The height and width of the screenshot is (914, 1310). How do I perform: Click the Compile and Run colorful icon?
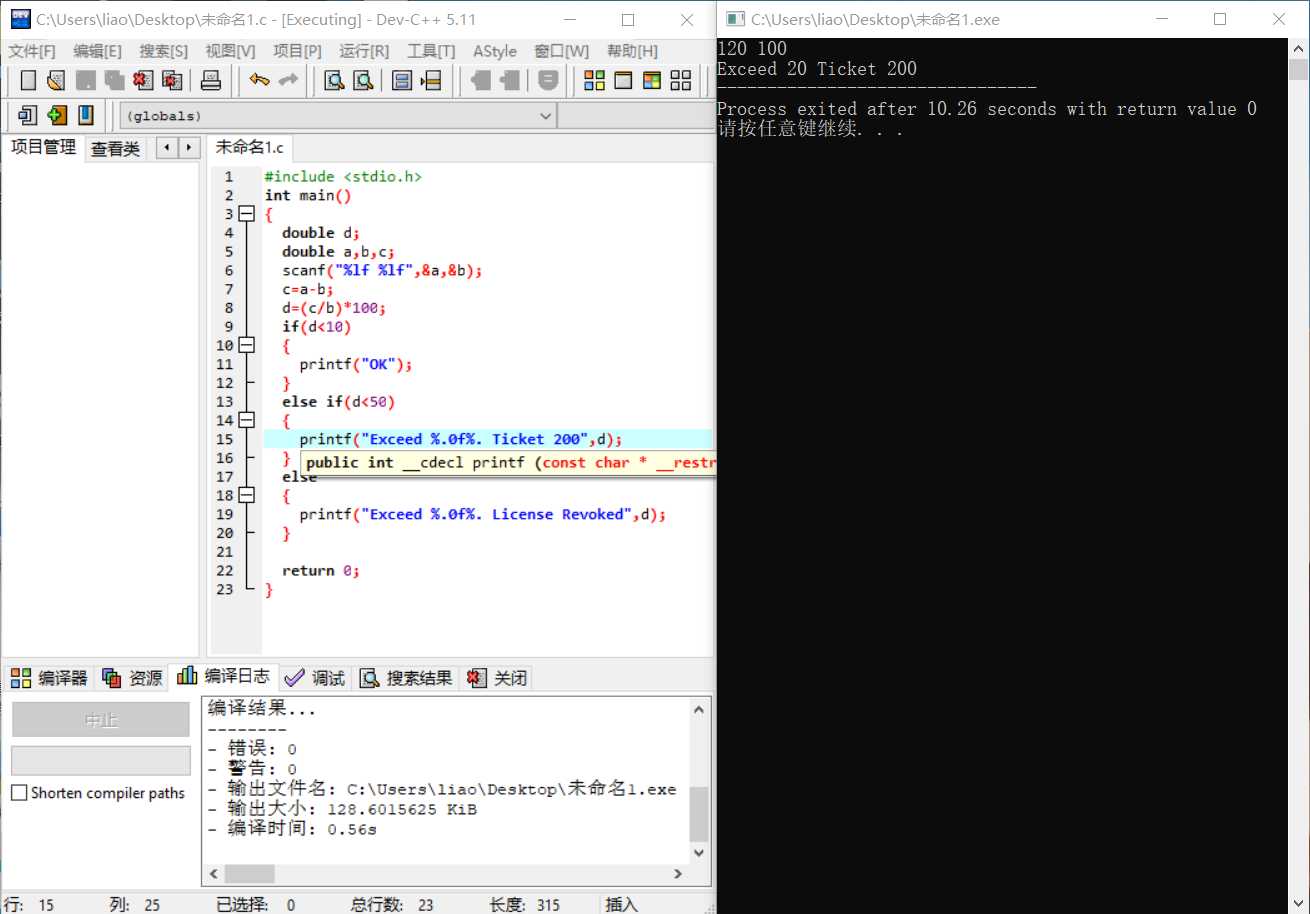coord(652,80)
